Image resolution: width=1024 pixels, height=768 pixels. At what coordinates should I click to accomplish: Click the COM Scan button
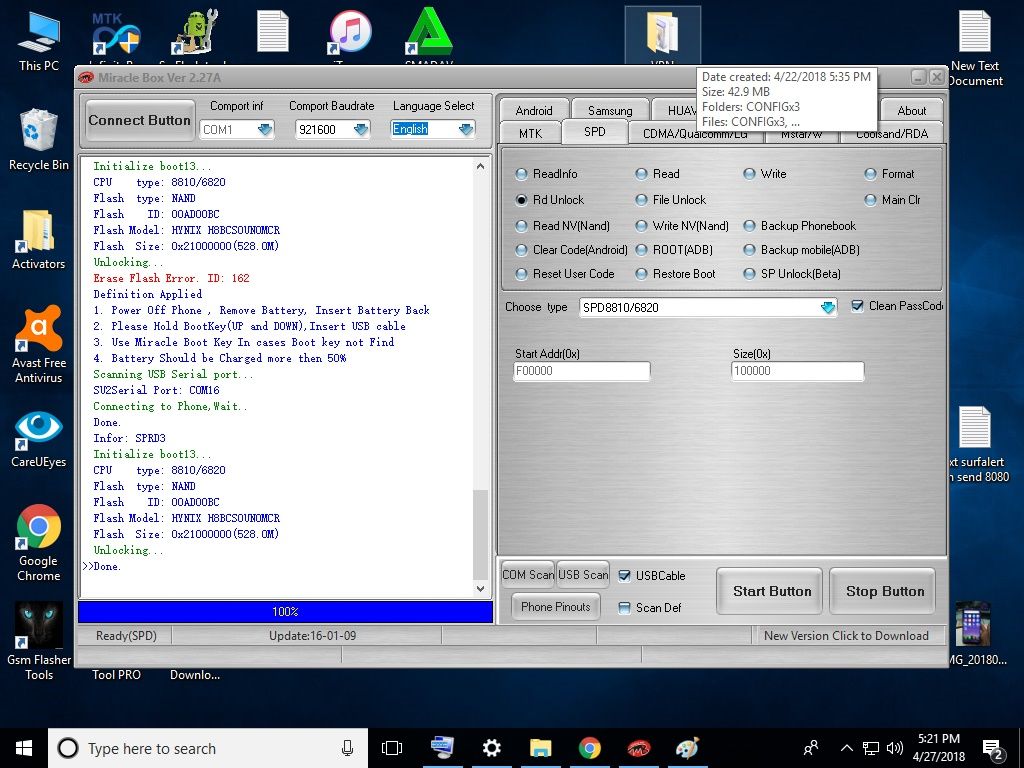pyautogui.click(x=528, y=575)
